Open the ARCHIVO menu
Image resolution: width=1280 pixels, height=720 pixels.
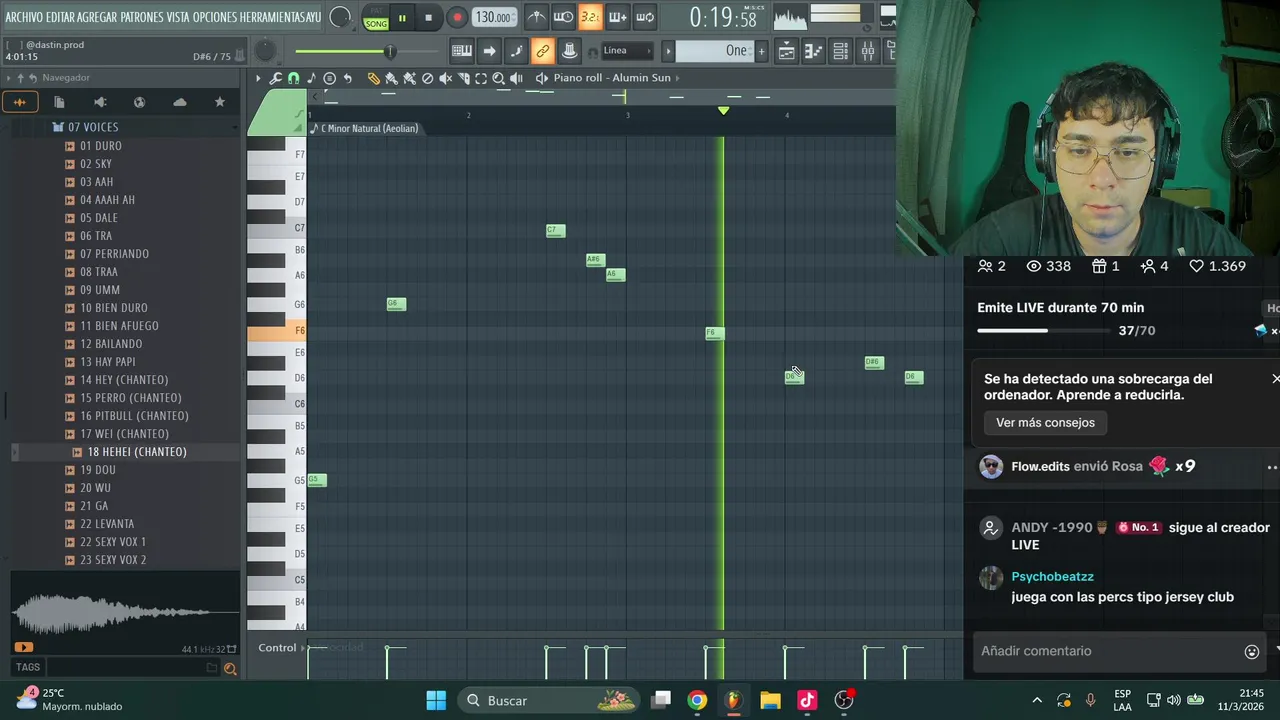[24, 17]
